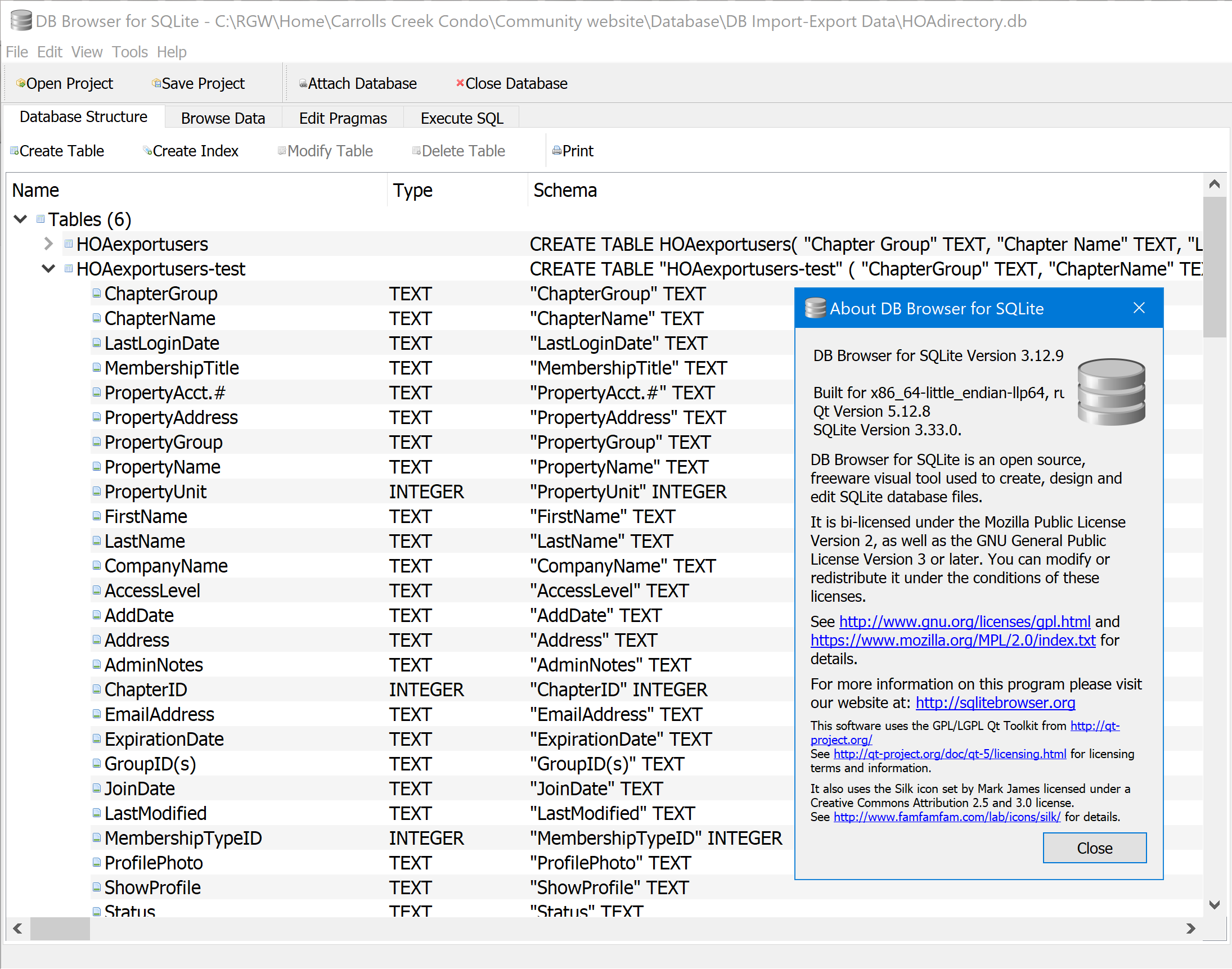Close the About dialog with Close button

click(1094, 848)
